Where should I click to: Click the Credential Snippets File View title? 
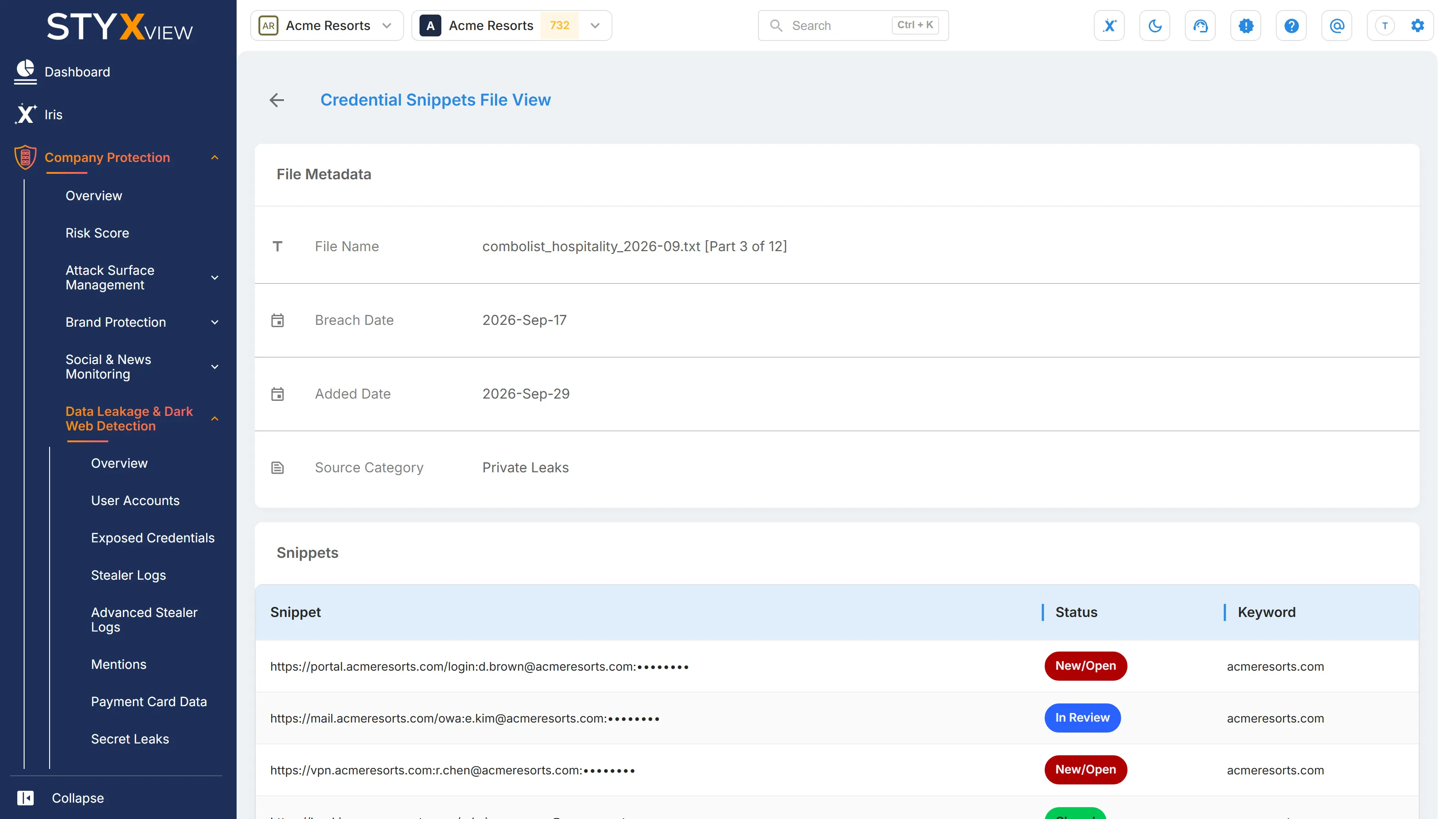[x=435, y=100]
